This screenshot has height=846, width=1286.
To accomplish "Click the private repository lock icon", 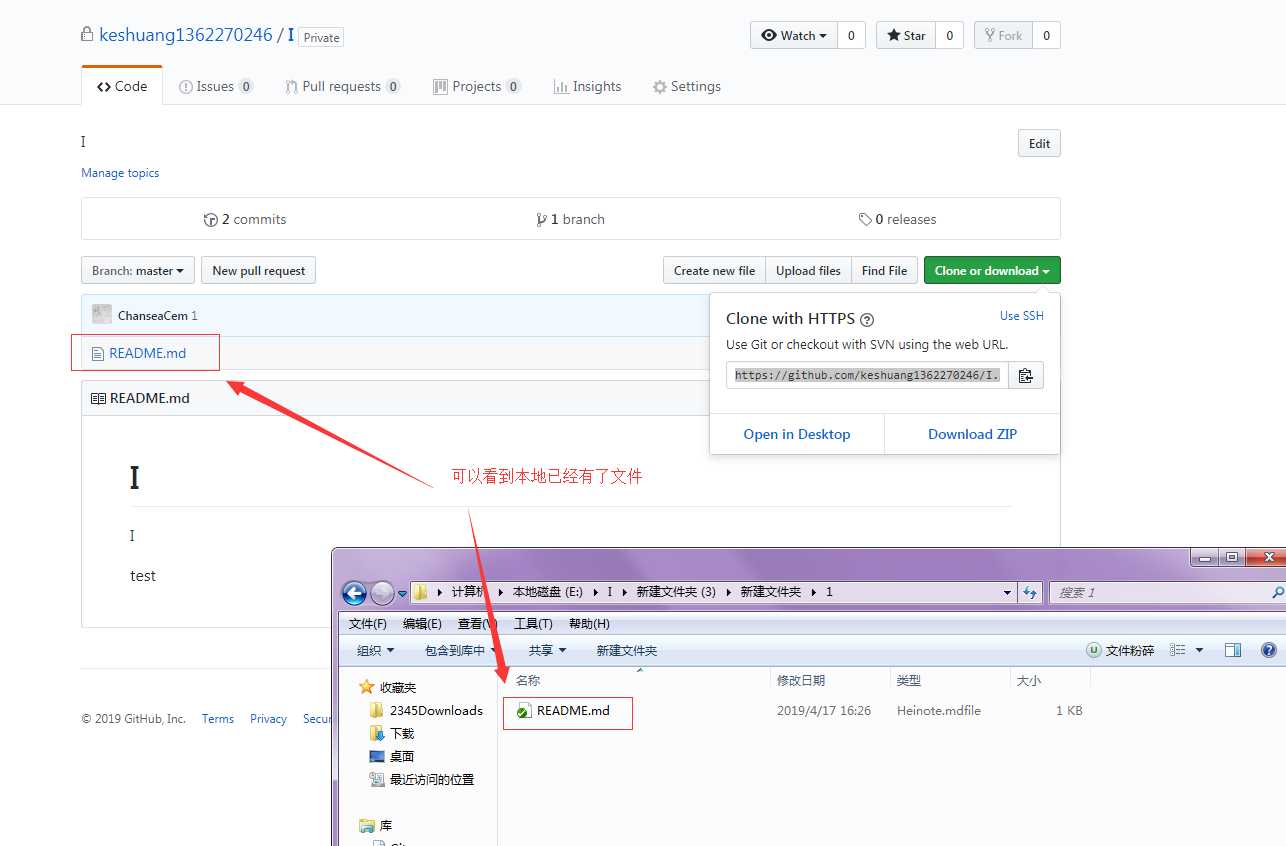I will click(x=87, y=34).
